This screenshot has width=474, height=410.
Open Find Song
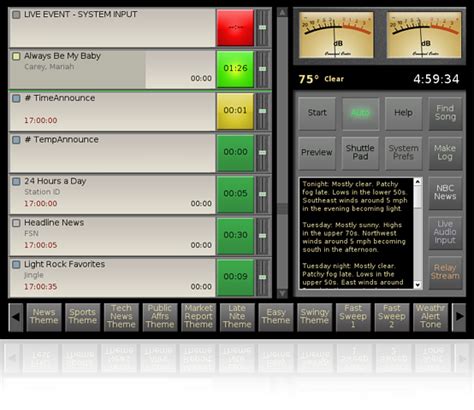445,113
